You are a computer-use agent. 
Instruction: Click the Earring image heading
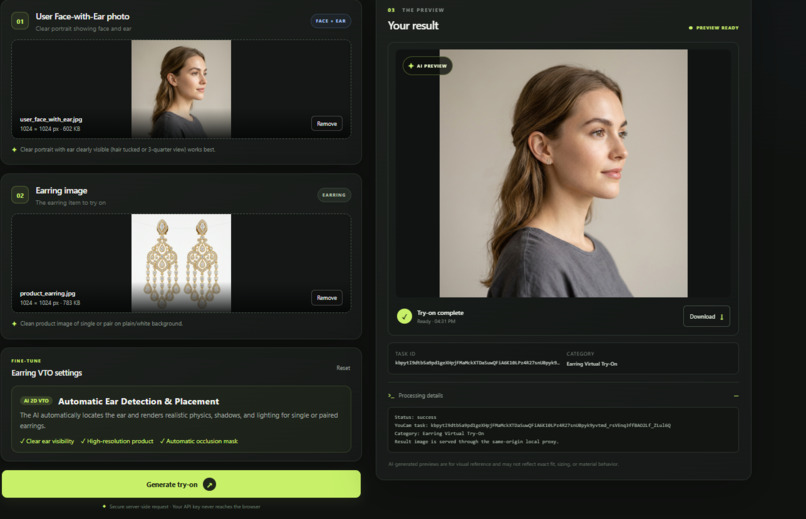(x=61, y=191)
